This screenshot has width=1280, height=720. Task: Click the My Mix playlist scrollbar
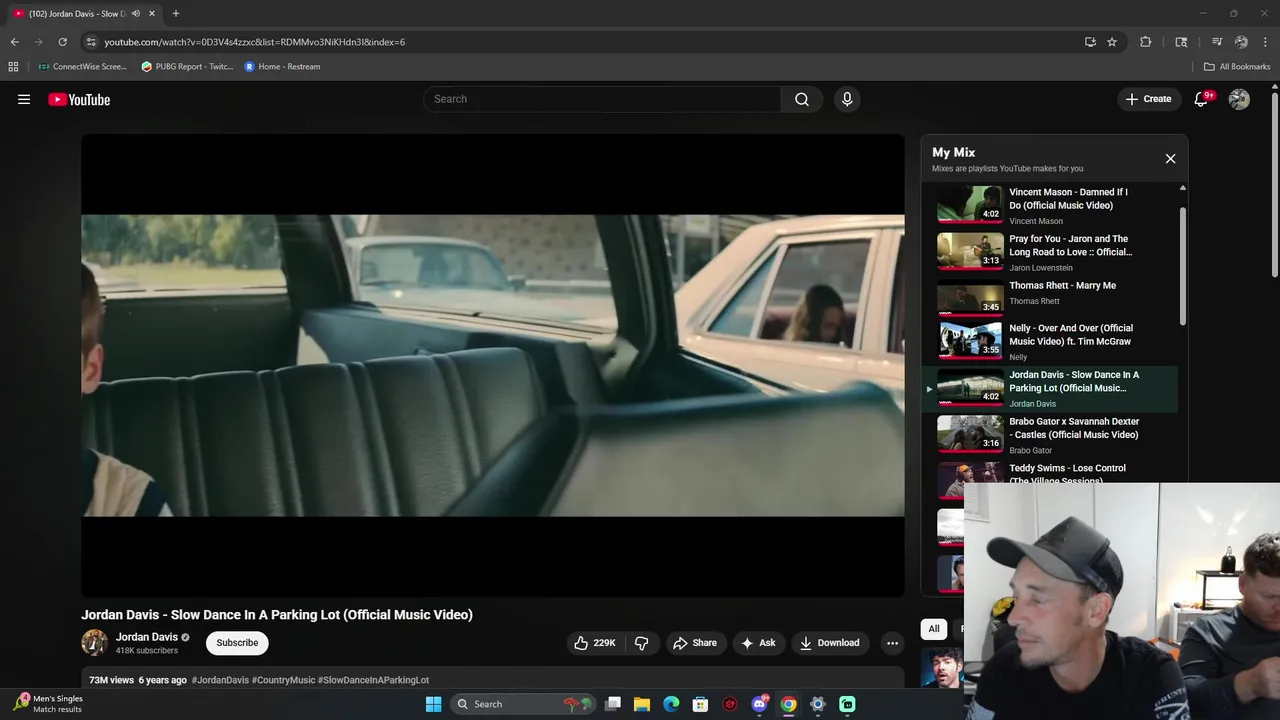(x=1182, y=265)
